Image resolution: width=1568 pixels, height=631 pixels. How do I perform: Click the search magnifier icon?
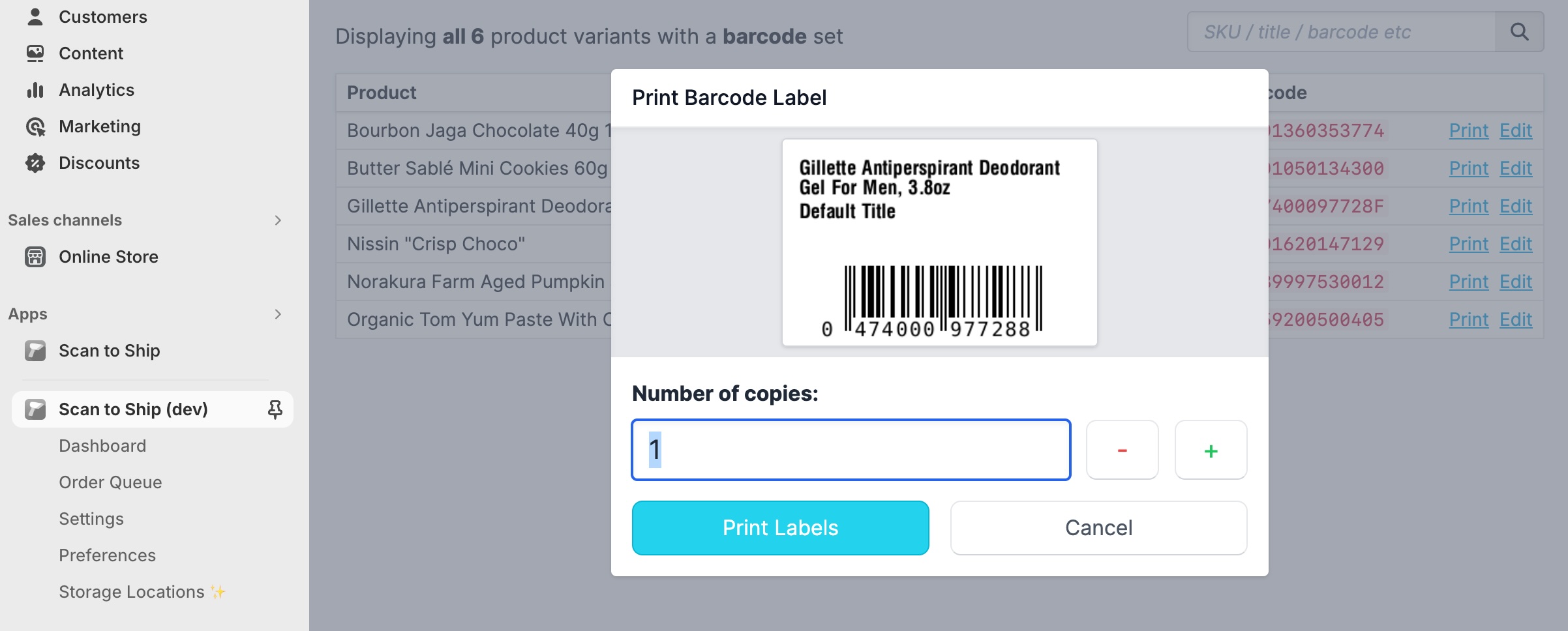[x=1519, y=32]
